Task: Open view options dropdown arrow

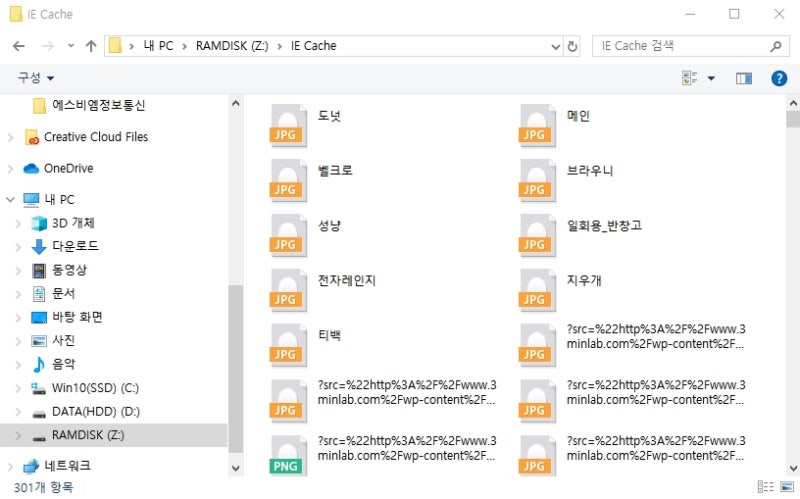Action: point(711,79)
